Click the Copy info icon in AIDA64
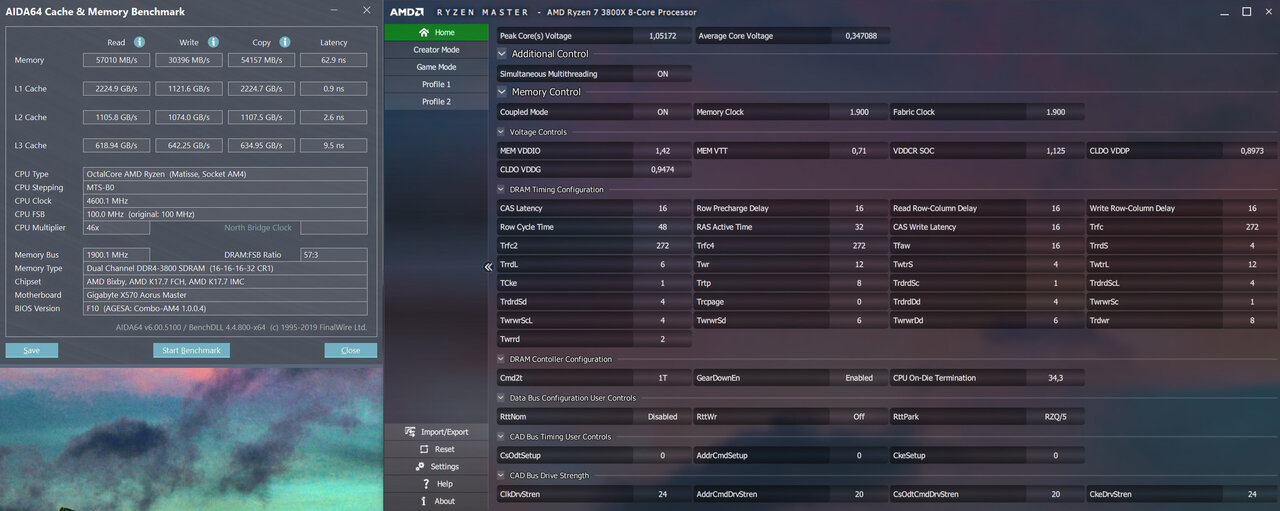 285,42
